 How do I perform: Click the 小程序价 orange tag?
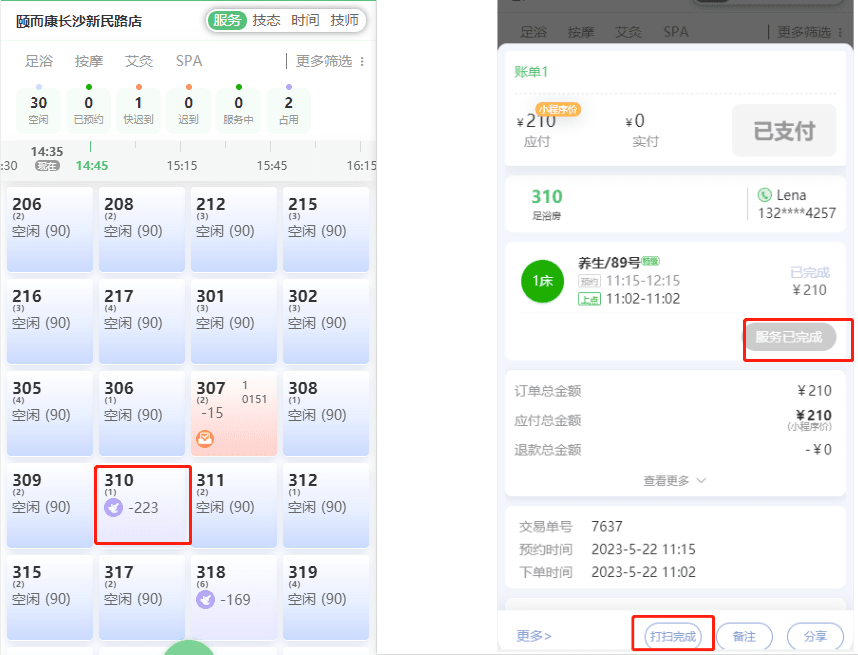pyautogui.click(x=558, y=109)
